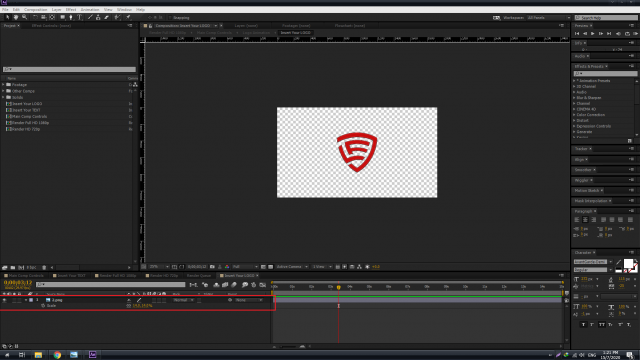
Task: Select the Selection arrow tool
Action: (7, 17)
